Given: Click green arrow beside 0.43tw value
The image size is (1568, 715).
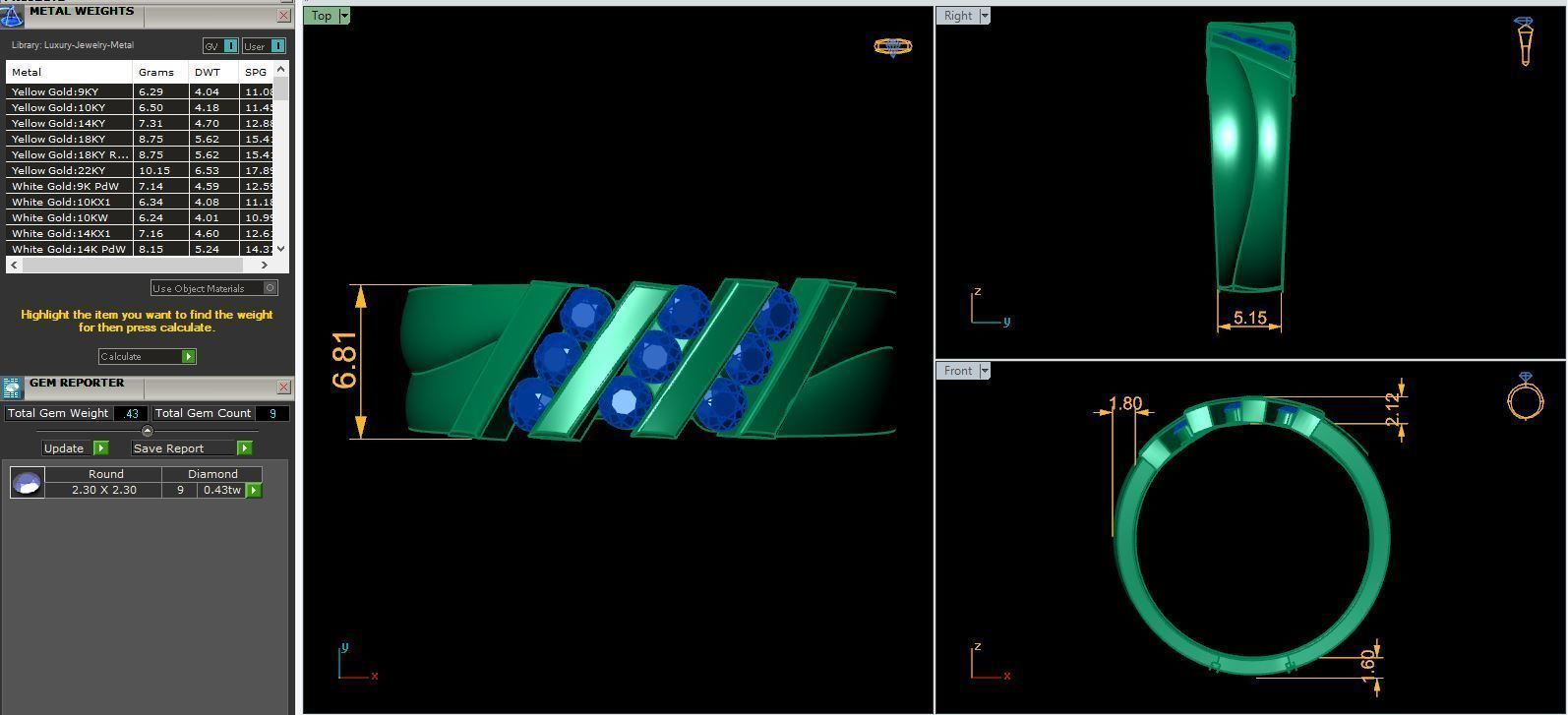Looking at the screenshot, I should tap(254, 490).
